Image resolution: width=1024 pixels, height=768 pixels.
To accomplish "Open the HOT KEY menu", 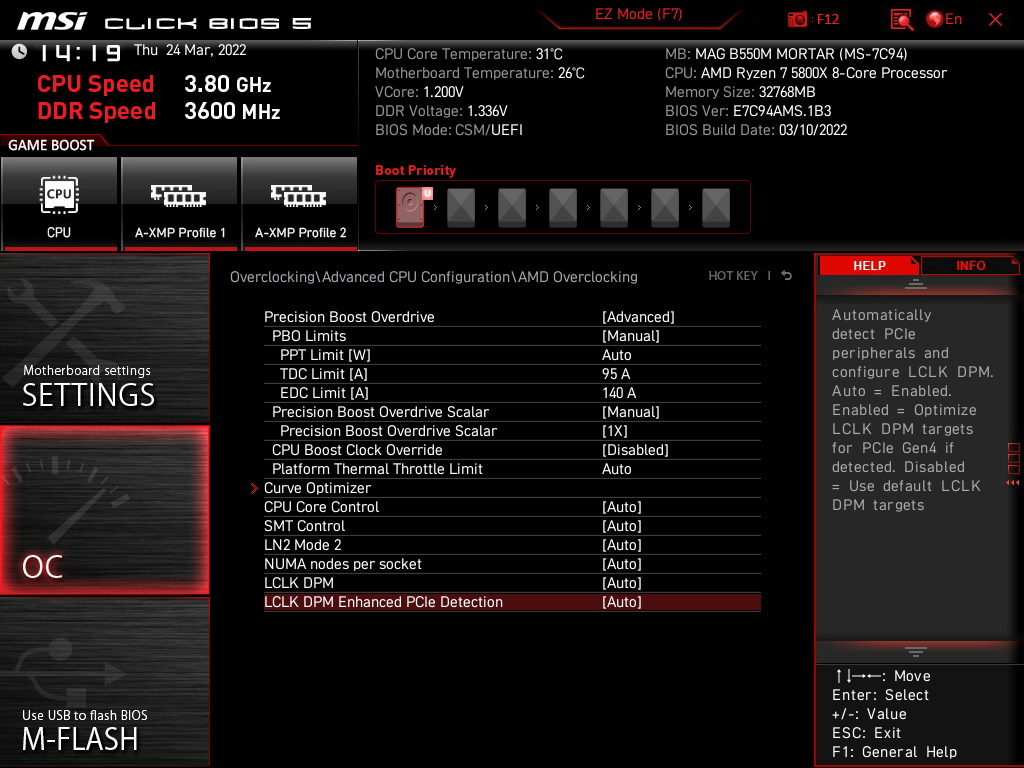I will coord(733,276).
